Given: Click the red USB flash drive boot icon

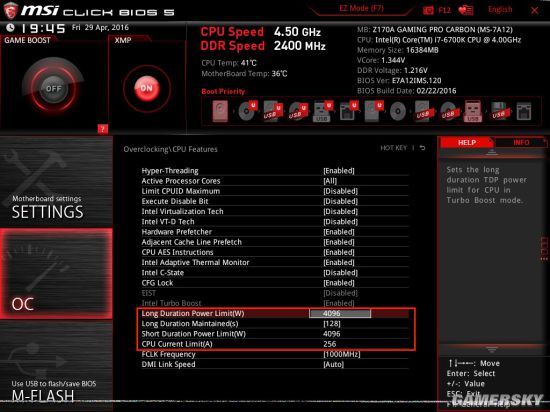Looking at the screenshot, I should (x=473, y=112).
